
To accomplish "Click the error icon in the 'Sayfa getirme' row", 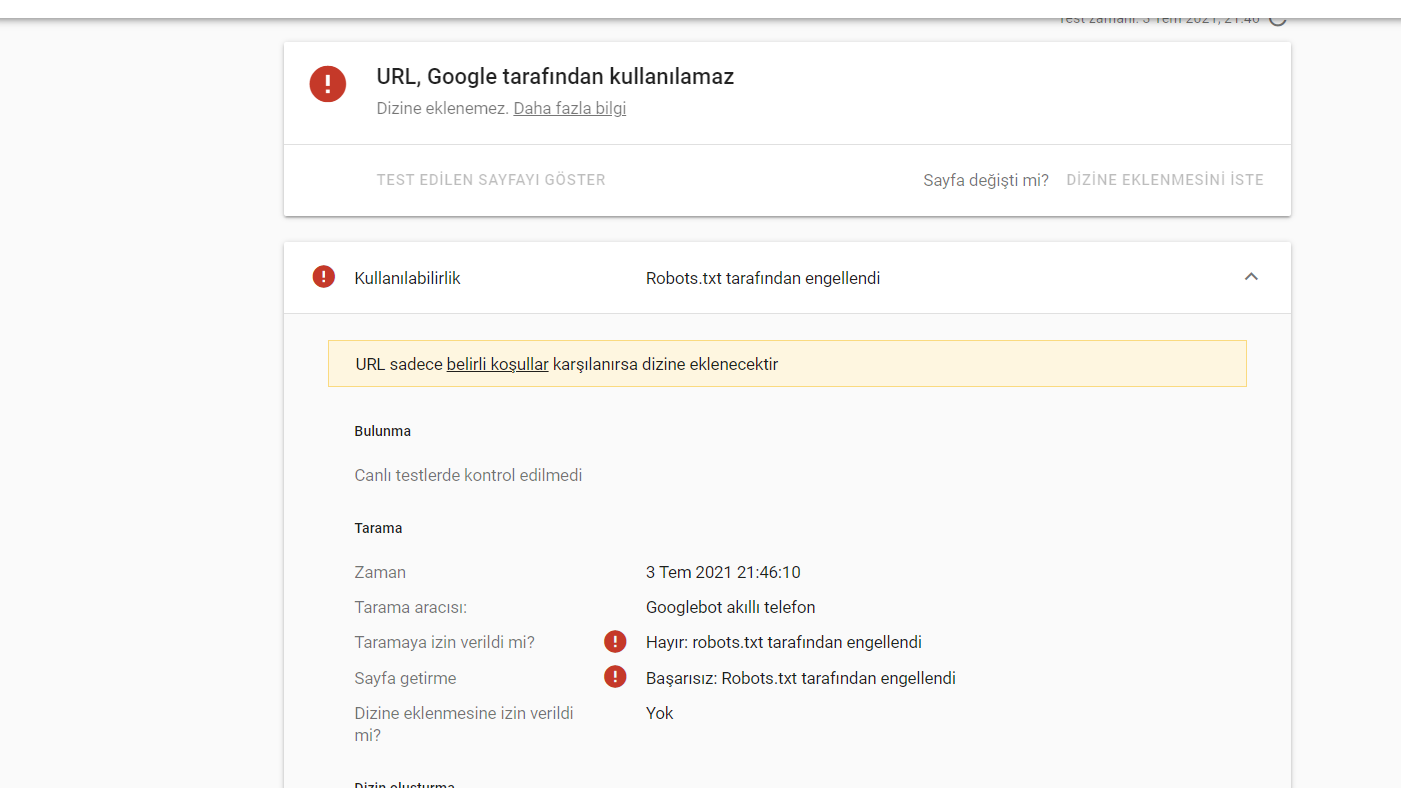I will pos(615,678).
